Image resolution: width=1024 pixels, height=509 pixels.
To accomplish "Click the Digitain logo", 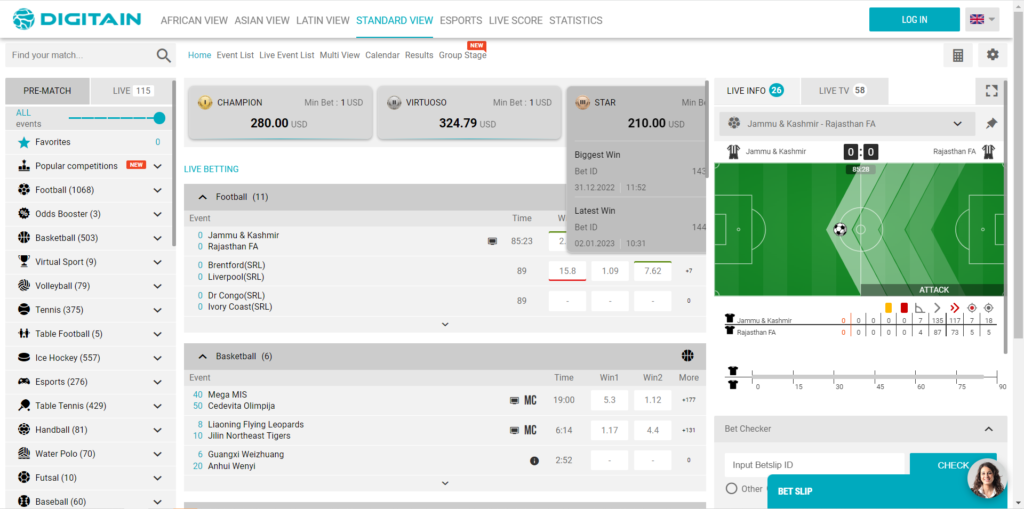I will 77,19.
